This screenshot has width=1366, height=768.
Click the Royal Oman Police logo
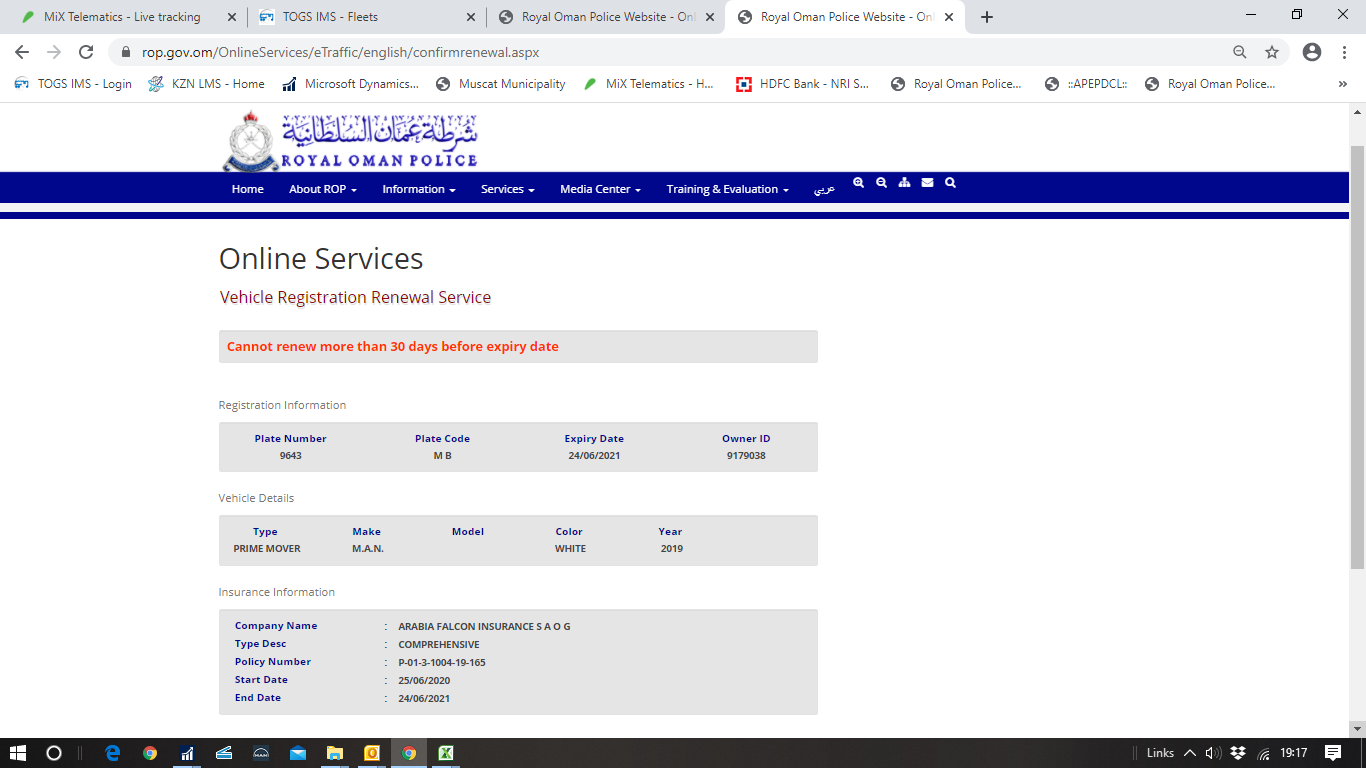coord(350,140)
